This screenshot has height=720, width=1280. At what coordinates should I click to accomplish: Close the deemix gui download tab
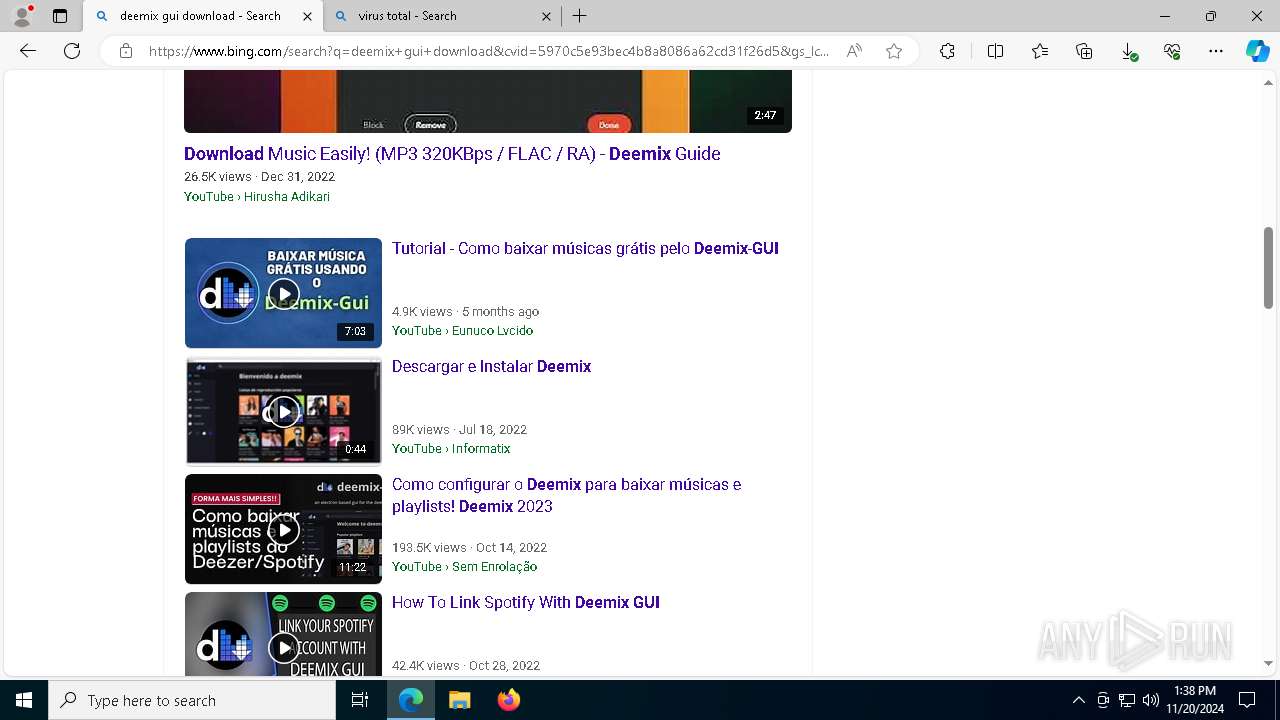[308, 16]
